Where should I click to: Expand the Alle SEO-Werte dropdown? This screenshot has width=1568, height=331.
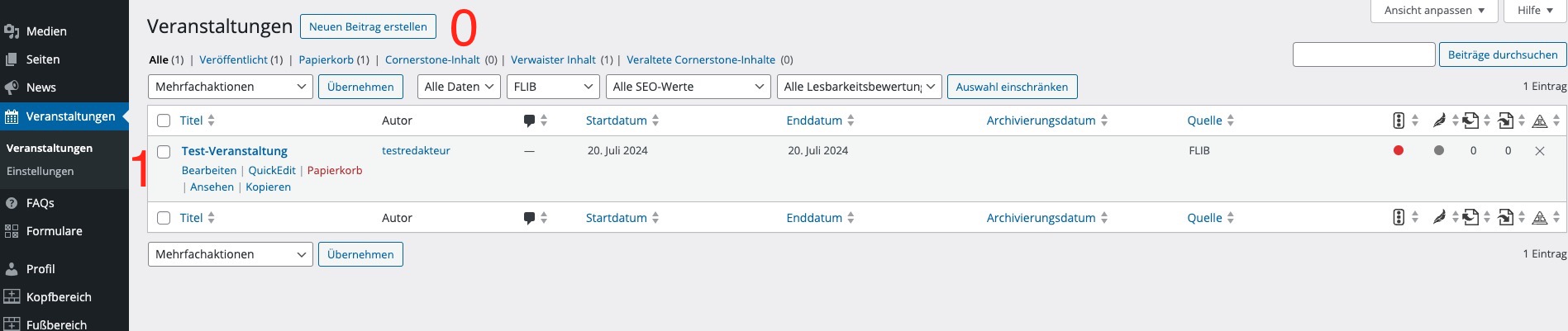[688, 87]
